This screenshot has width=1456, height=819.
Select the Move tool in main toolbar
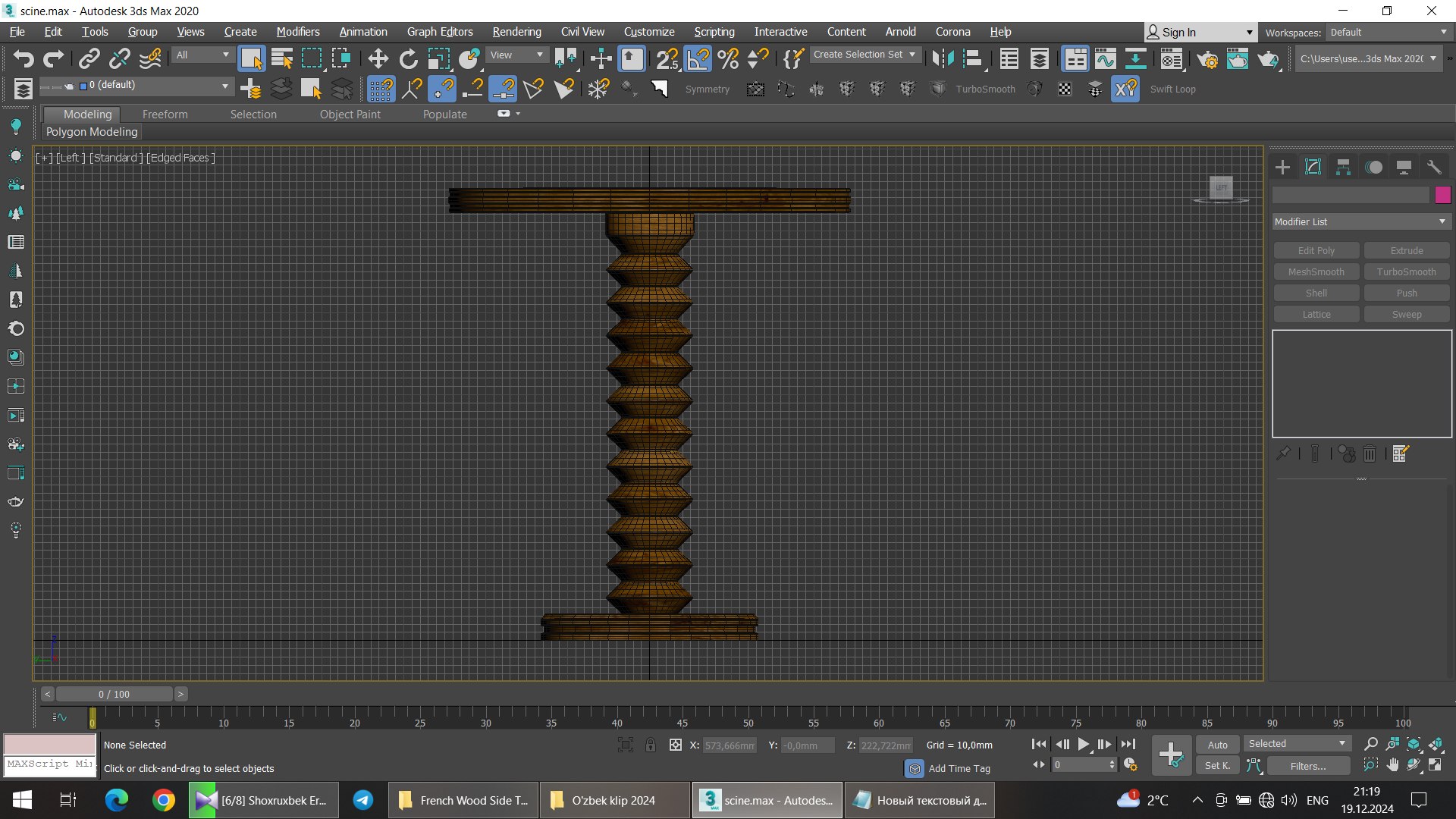(x=378, y=58)
